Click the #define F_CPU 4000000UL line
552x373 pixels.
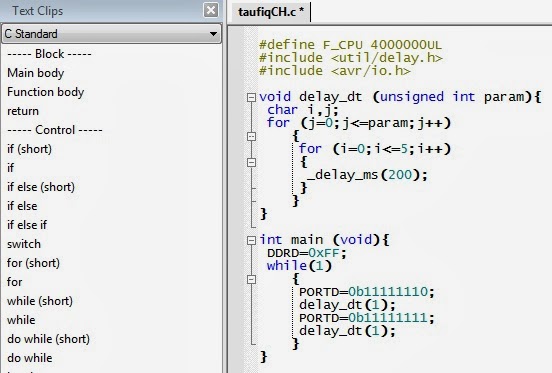tap(350, 45)
